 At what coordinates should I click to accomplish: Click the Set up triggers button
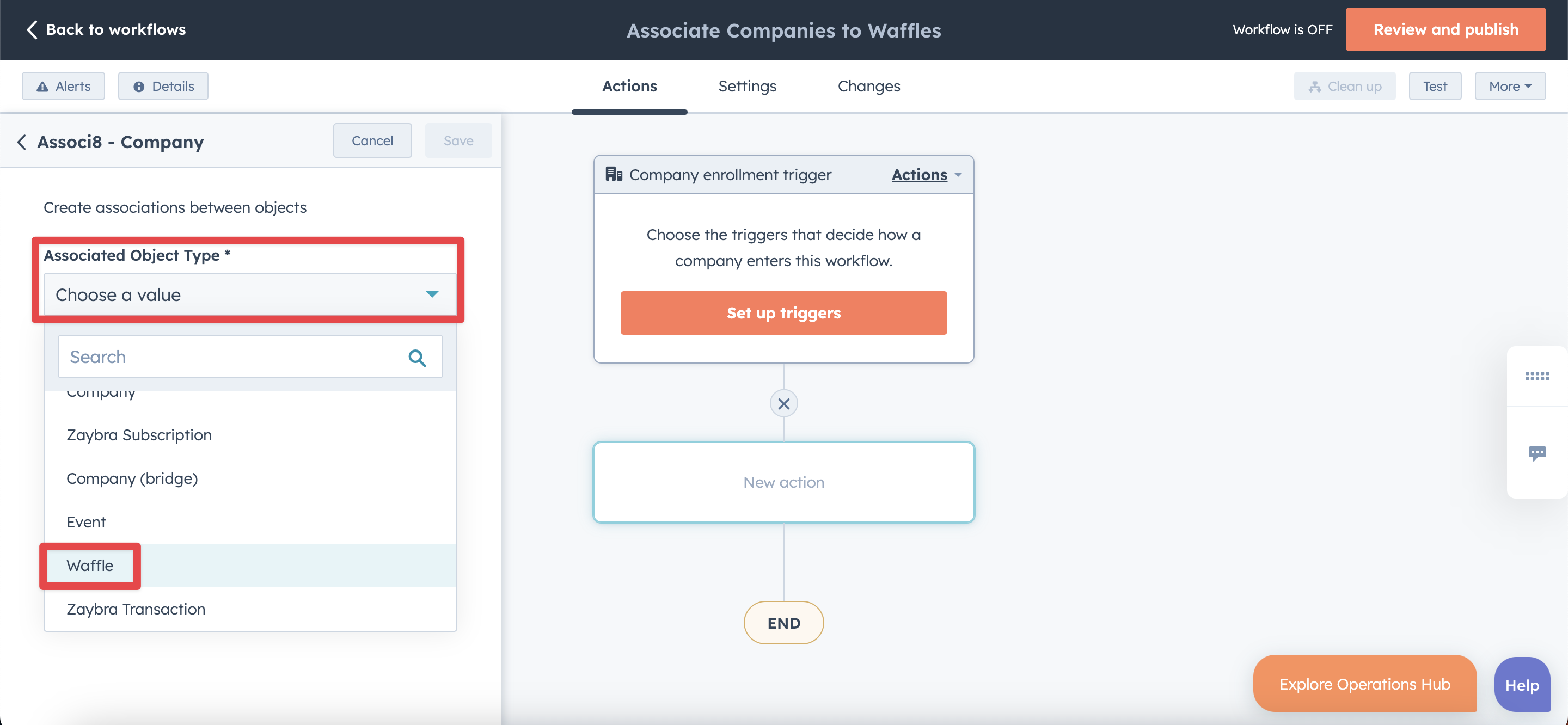coord(783,313)
